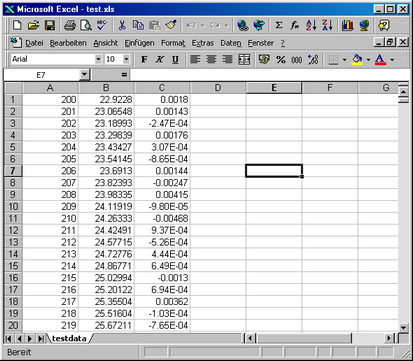The width and height of the screenshot is (413, 361).
Task: Redo the last undone action
Action: point(215,25)
